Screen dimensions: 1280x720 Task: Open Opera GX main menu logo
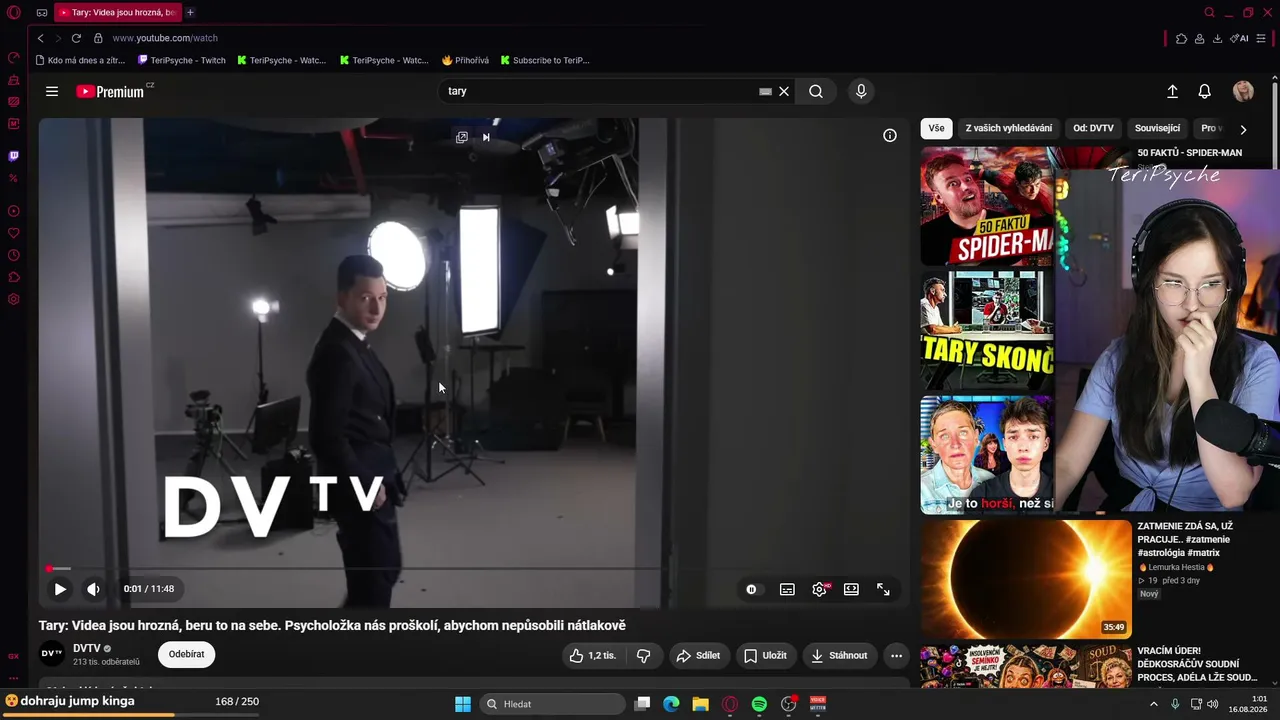(14, 12)
